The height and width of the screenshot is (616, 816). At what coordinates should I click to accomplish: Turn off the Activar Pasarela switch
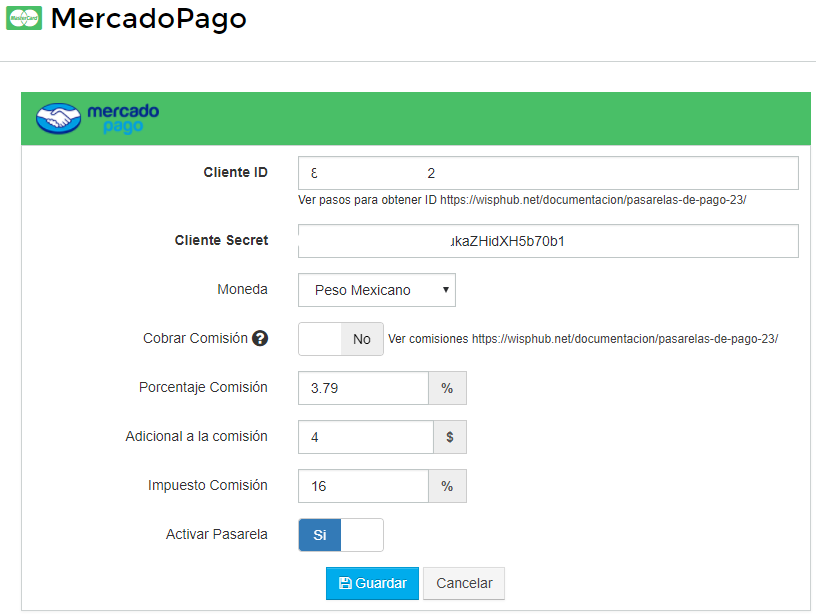click(x=362, y=534)
